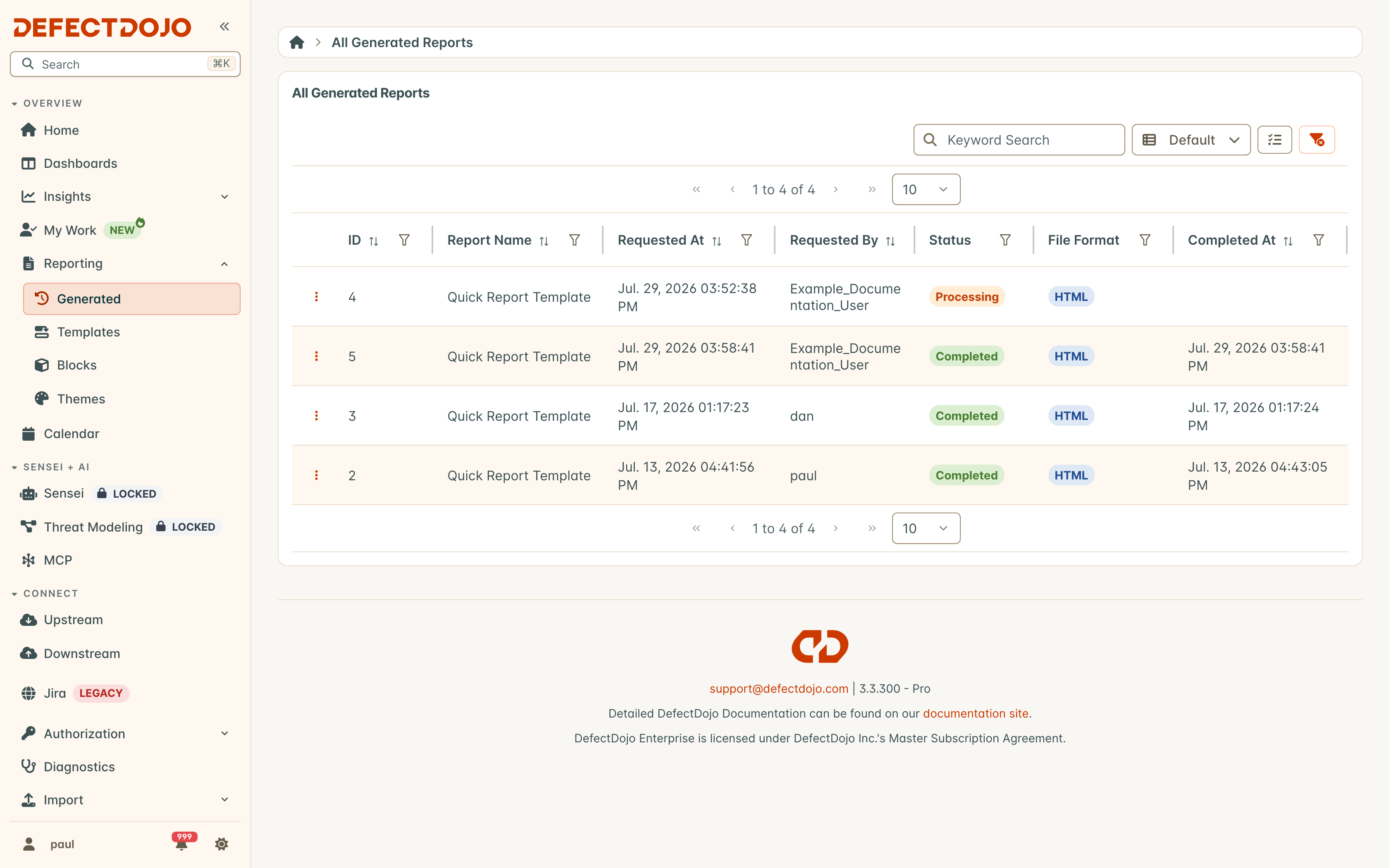Open notifications bell with 999 badge
This screenshot has height=868, width=1389.
(183, 842)
